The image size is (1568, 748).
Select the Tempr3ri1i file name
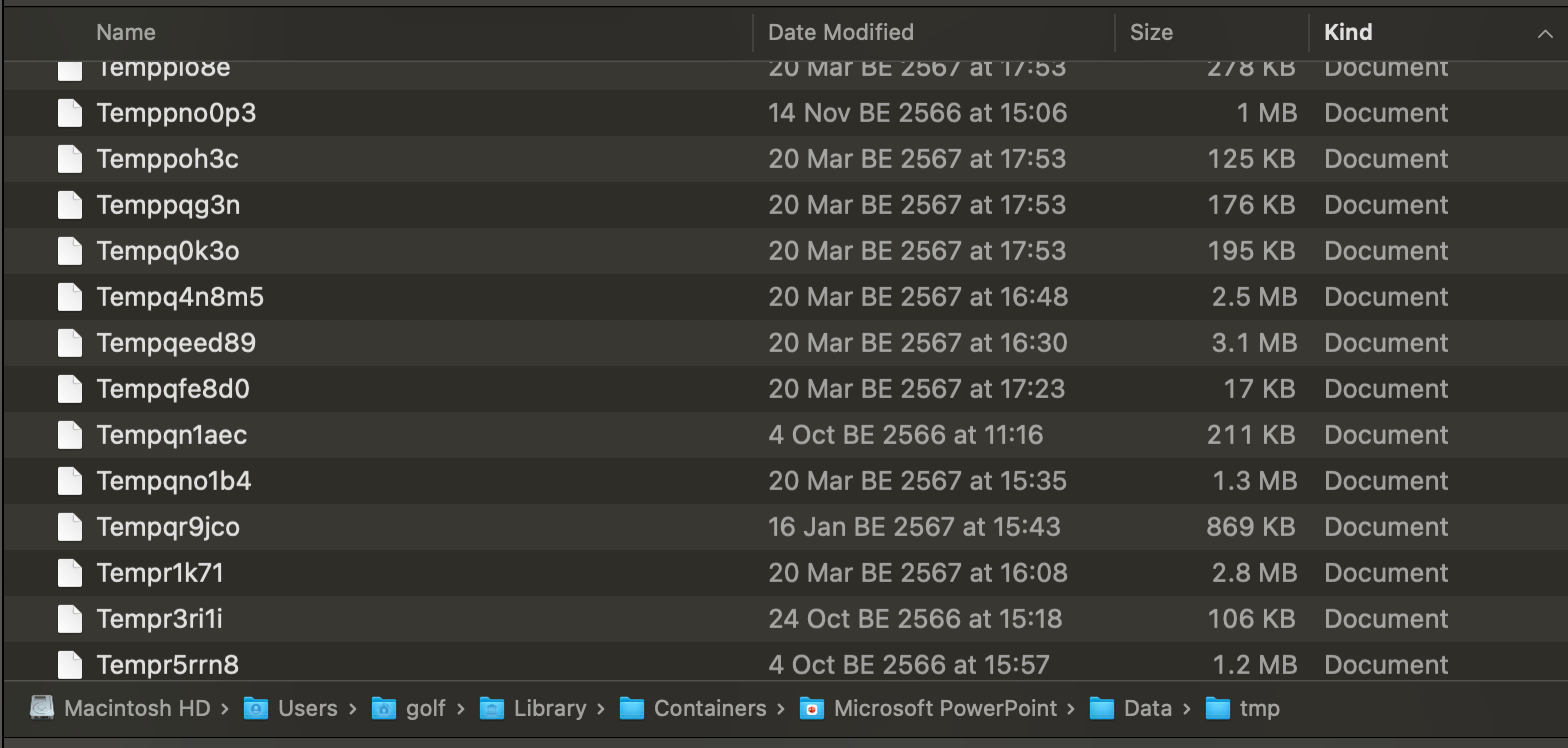tap(159, 619)
